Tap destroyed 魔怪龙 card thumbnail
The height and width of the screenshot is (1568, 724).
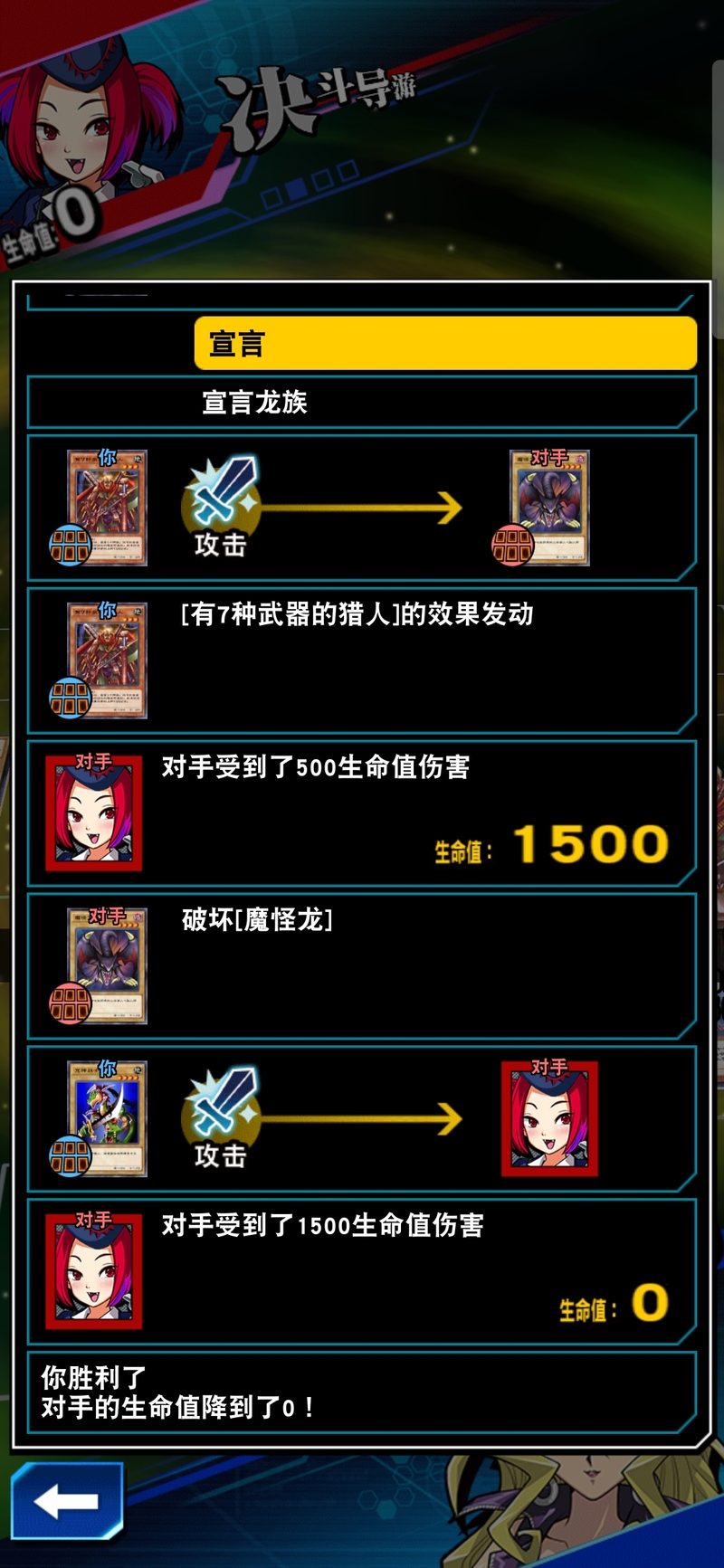pyautogui.click(x=106, y=965)
